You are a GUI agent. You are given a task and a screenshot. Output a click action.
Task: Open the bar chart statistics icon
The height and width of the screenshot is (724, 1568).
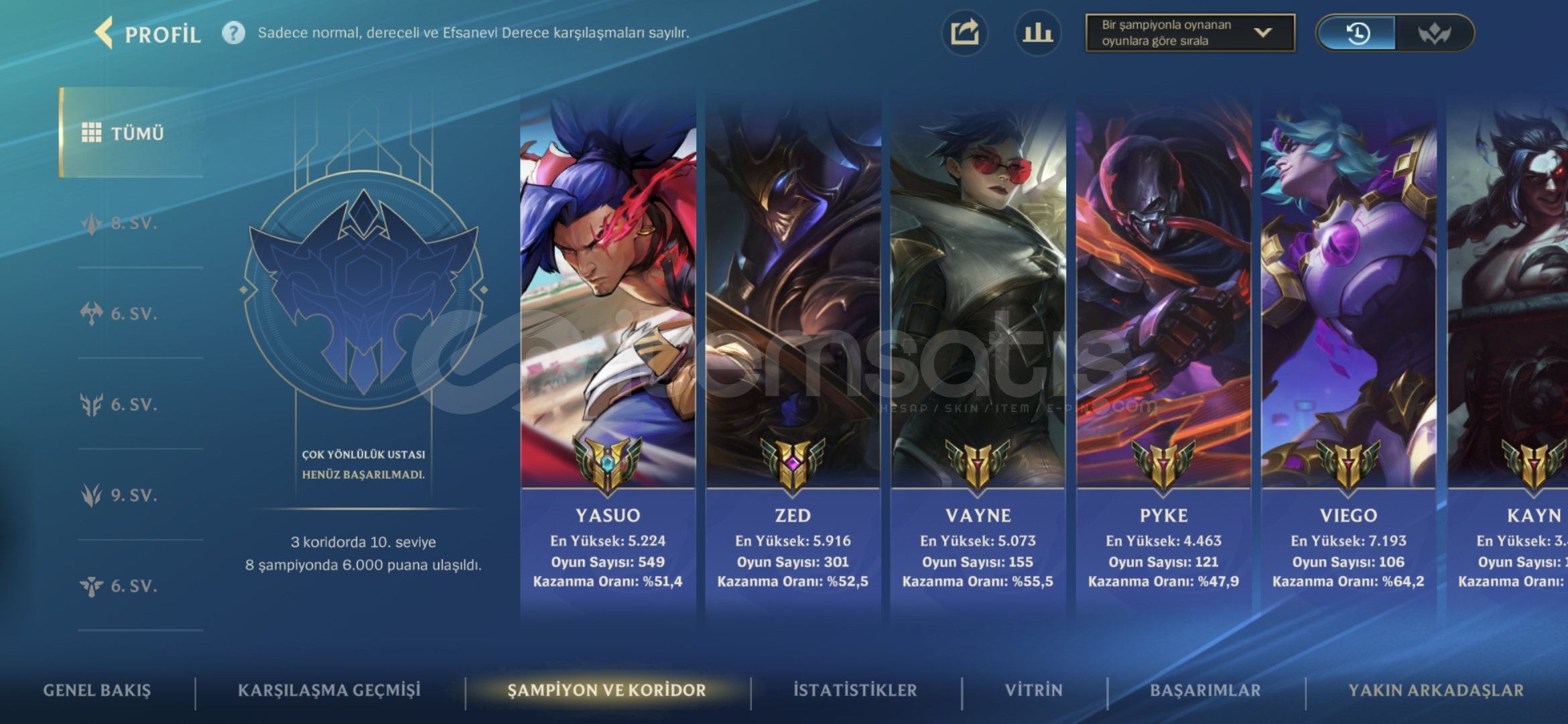click(1037, 33)
